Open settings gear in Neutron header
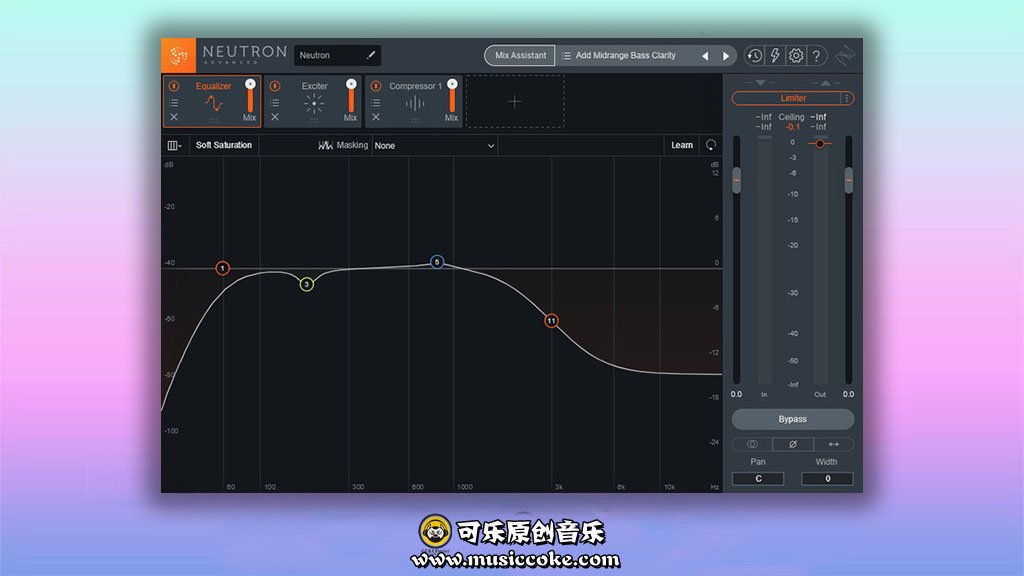The height and width of the screenshot is (576, 1024). click(x=795, y=56)
